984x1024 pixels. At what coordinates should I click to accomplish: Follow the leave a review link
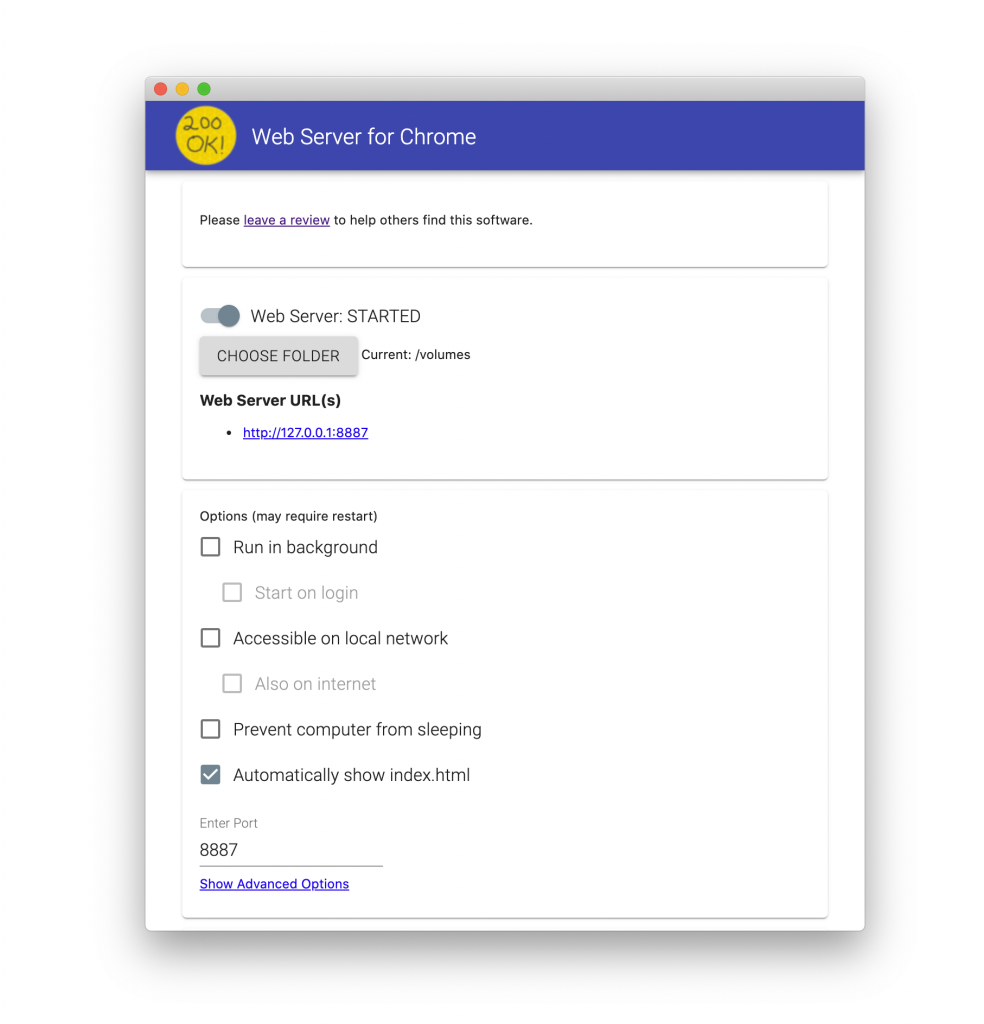pyautogui.click(x=287, y=220)
